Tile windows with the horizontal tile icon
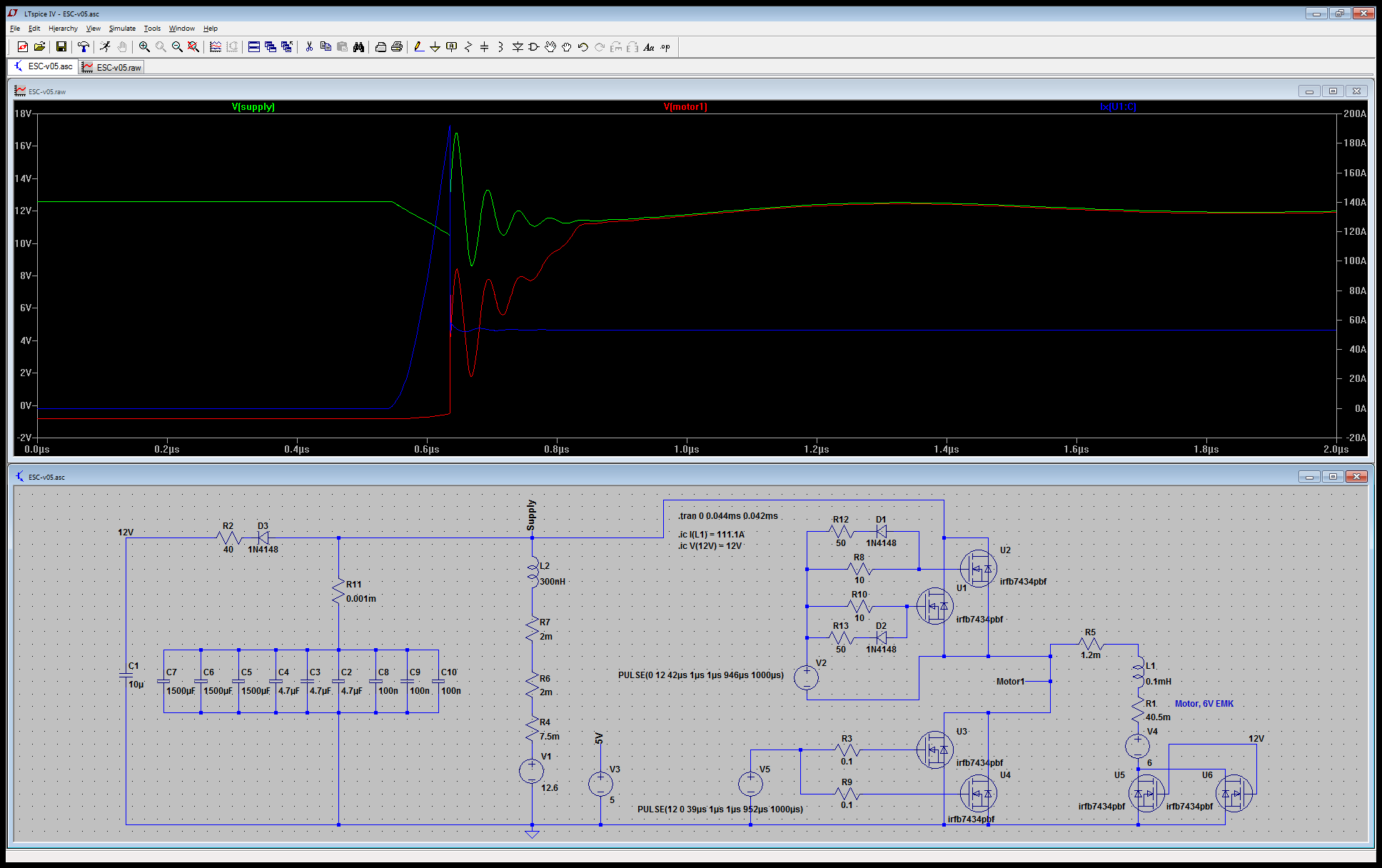 tap(254, 47)
